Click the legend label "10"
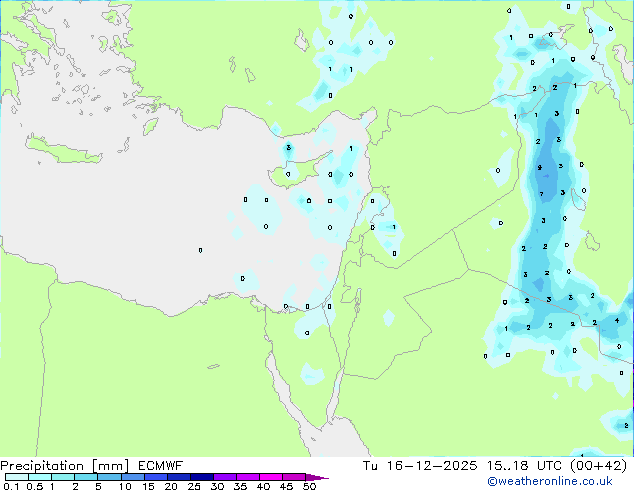Image resolution: width=634 pixels, height=490 pixels. pos(125,486)
